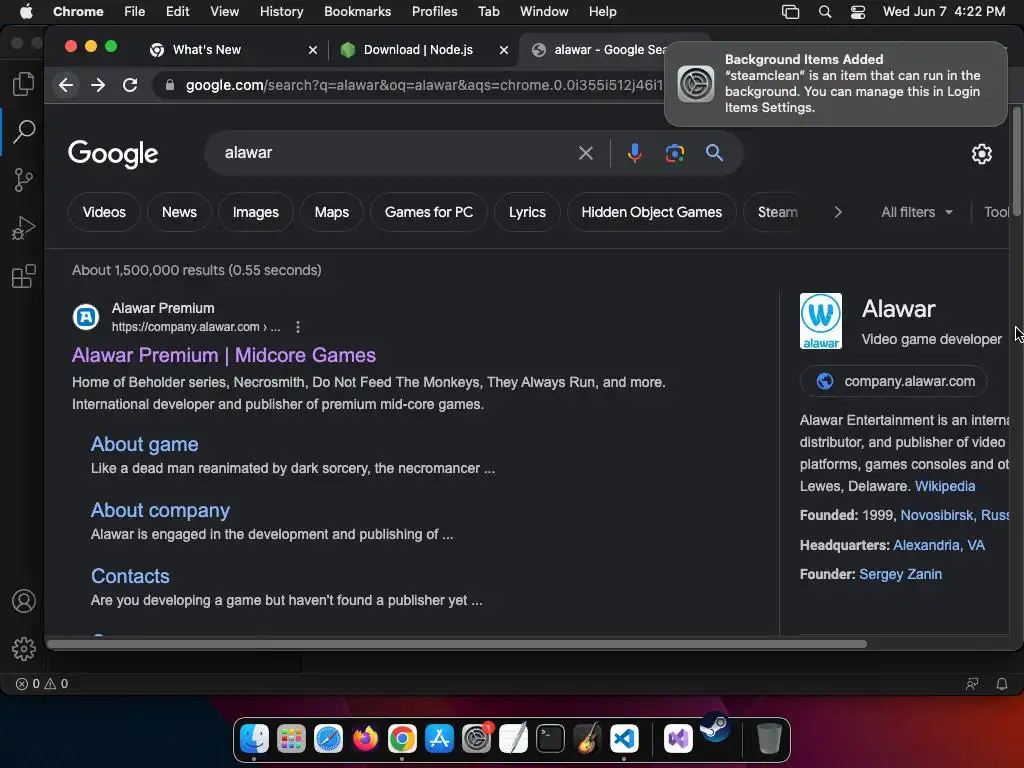Open the History menu
Viewport: 1024px width, 768px height.
coord(281,12)
